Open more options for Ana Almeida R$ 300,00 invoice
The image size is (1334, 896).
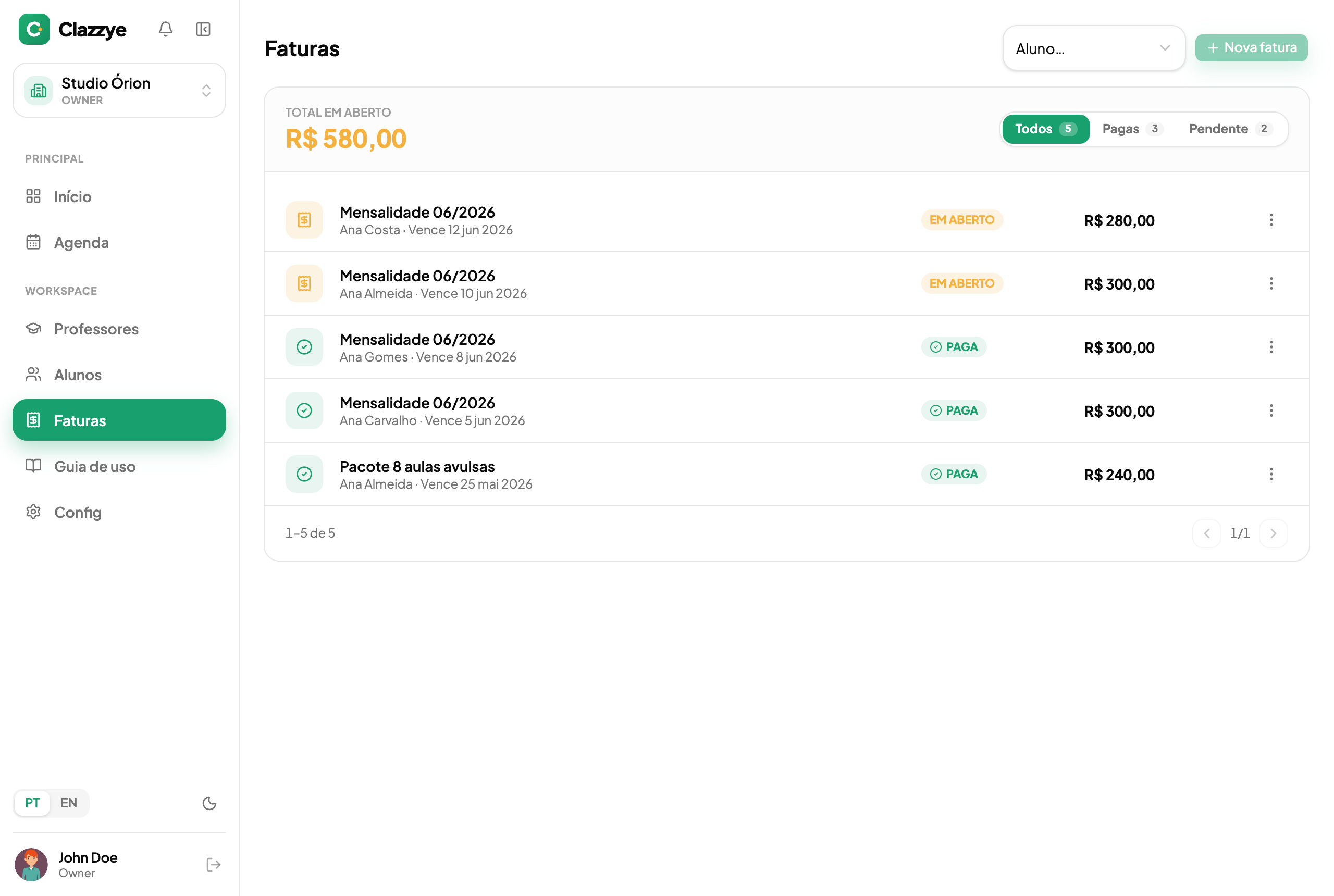pyautogui.click(x=1271, y=283)
